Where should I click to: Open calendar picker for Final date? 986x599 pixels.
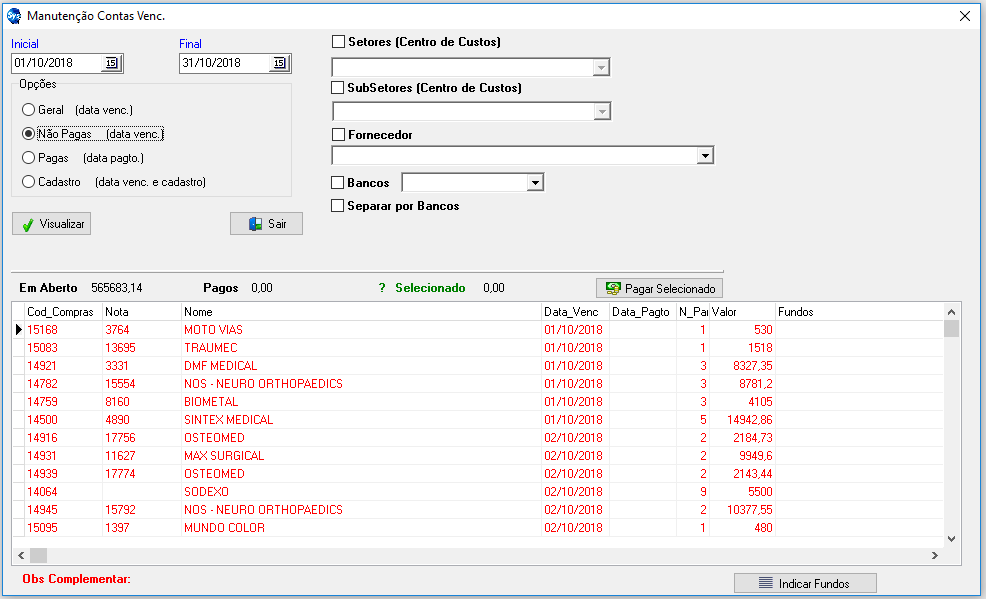279,63
